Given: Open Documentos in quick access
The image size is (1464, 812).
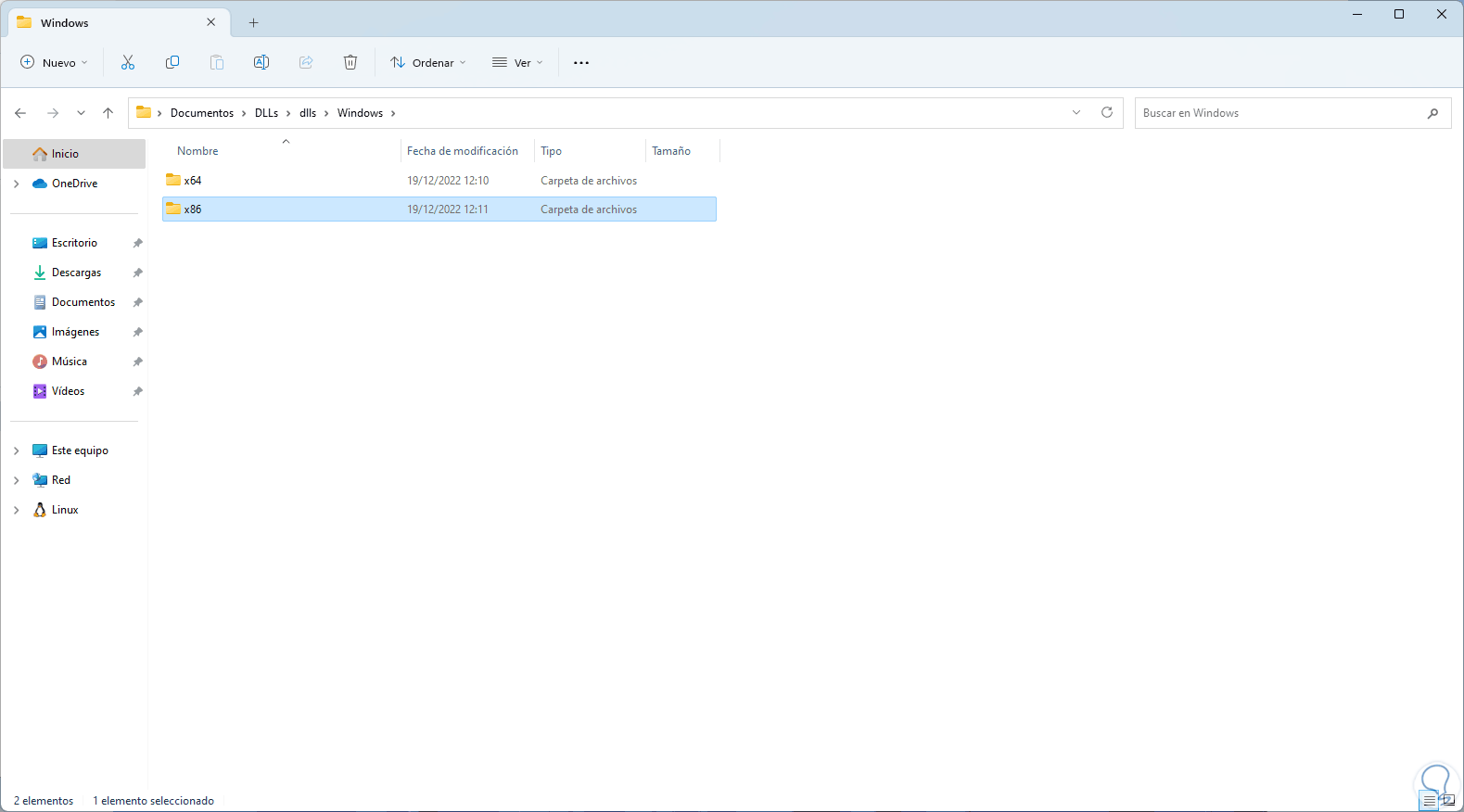Looking at the screenshot, I should 83,302.
